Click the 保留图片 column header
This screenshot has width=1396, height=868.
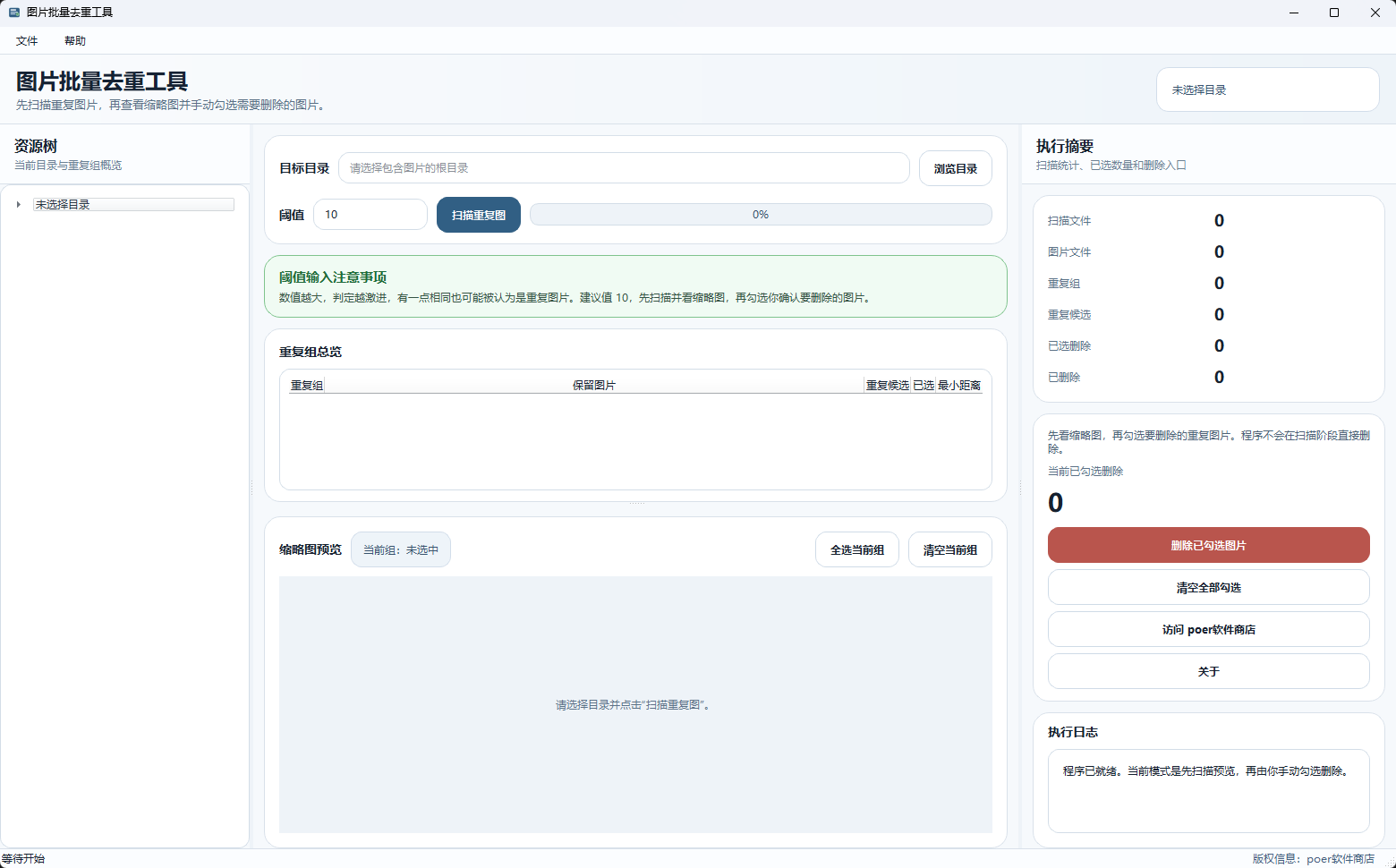point(594,386)
